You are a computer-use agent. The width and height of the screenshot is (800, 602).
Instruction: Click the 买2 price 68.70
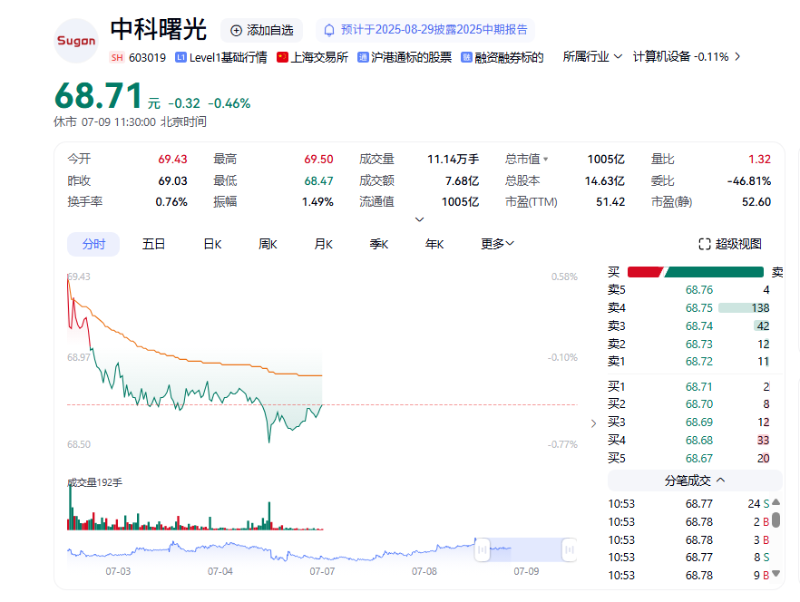pyautogui.click(x=699, y=405)
